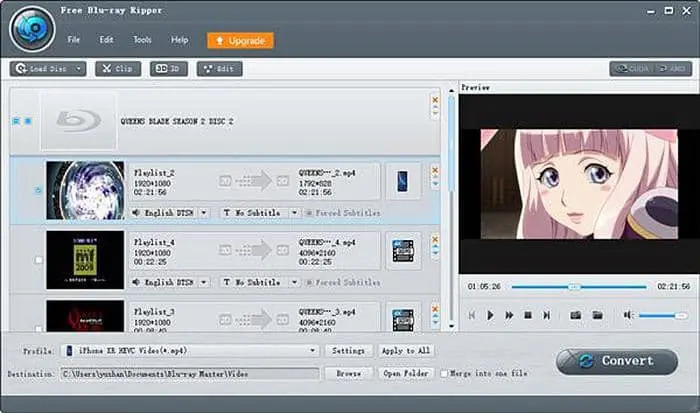The image size is (700, 413).
Task: Toggle the Playlist_4 checkbox
Action: (39, 260)
